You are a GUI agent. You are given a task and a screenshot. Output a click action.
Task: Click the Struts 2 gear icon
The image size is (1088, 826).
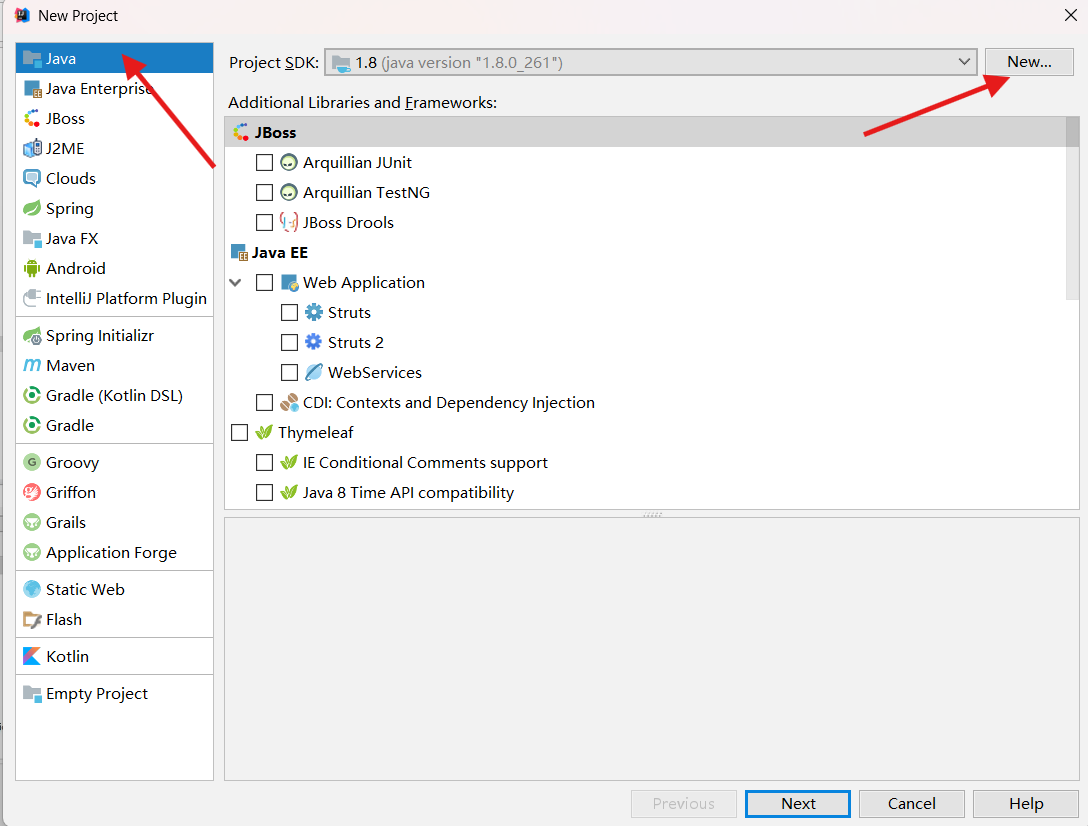314,342
